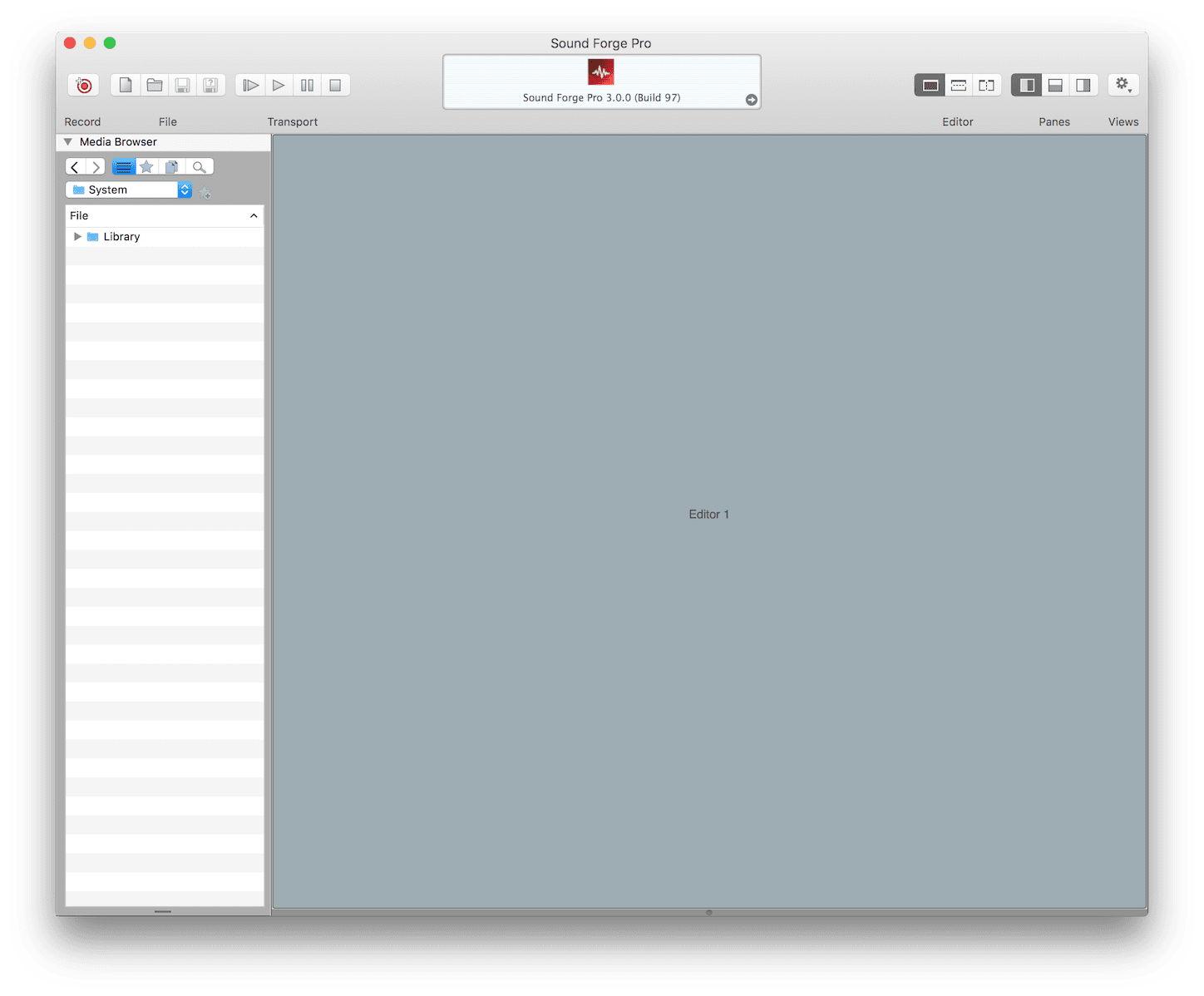Click the Stop transport button
Screen dimensions: 1204x996
pos(335,85)
